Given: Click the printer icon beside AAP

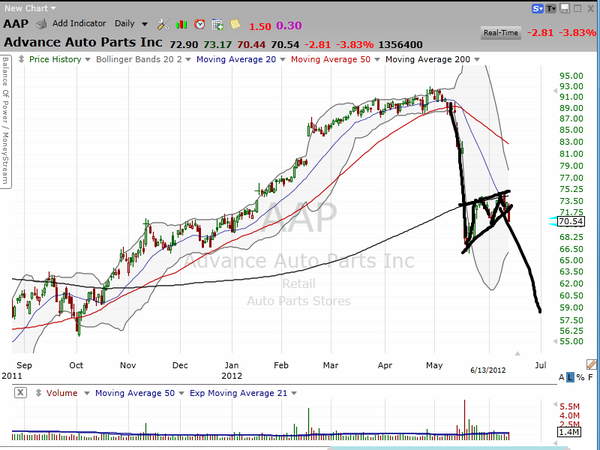Looking at the screenshot, I should (41, 24).
